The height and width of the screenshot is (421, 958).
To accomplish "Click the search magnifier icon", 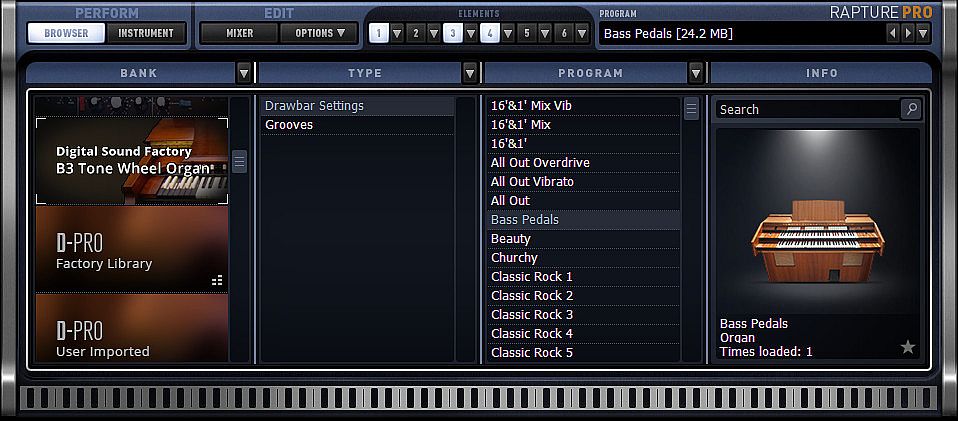I will point(911,109).
